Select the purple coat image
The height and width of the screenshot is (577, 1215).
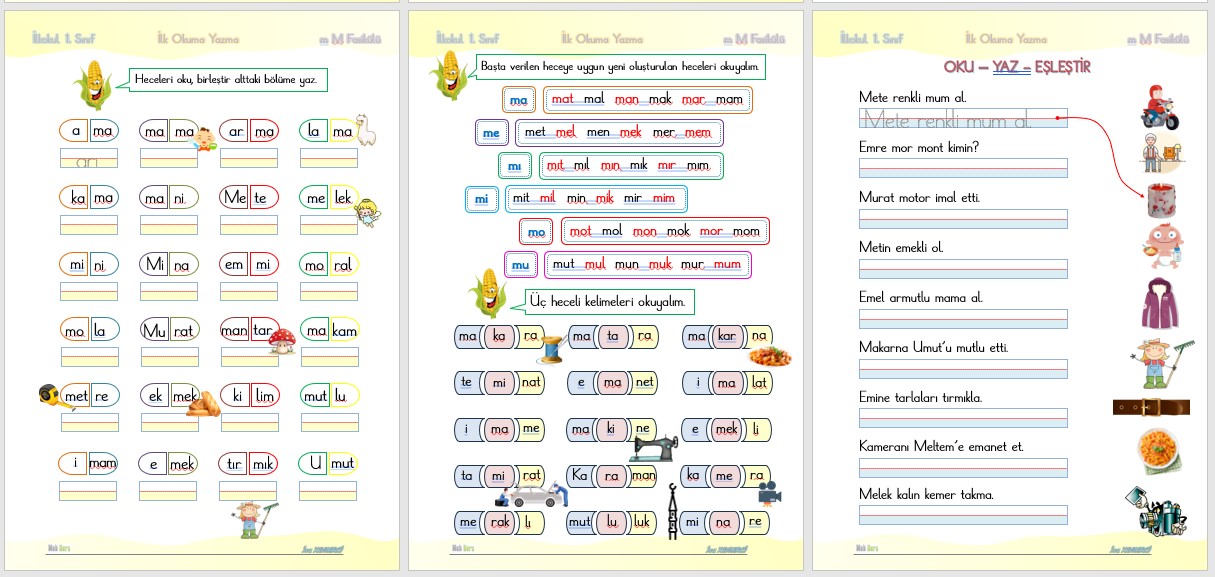click(x=1161, y=303)
